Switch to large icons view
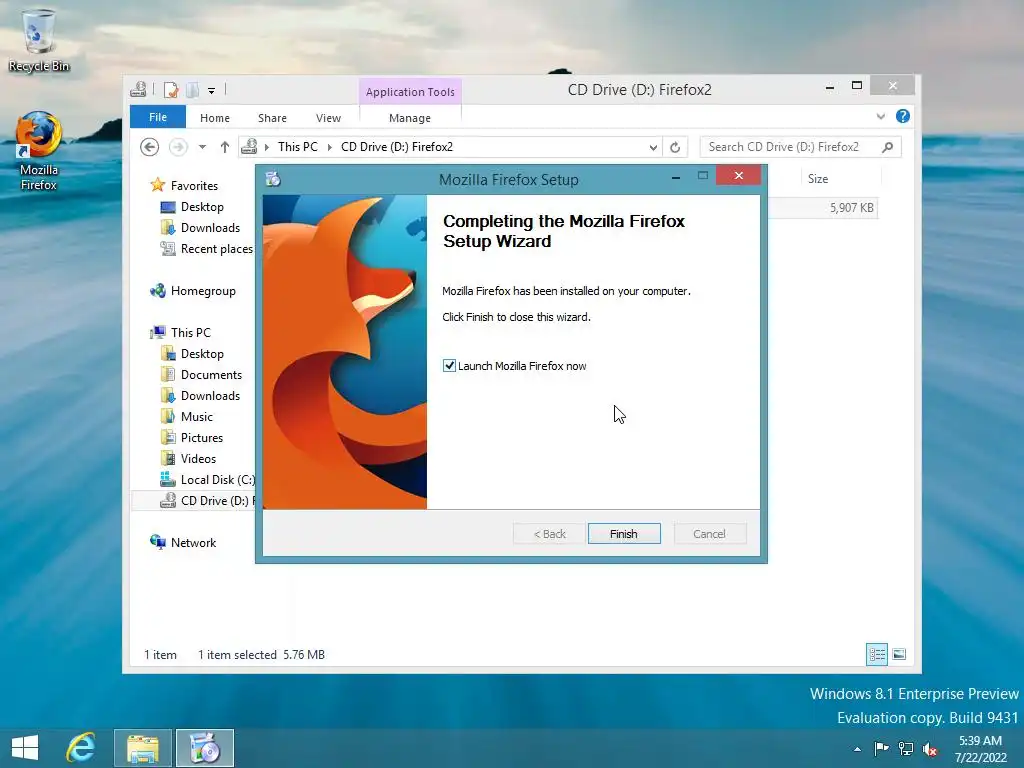The height and width of the screenshot is (768, 1024). [x=899, y=654]
